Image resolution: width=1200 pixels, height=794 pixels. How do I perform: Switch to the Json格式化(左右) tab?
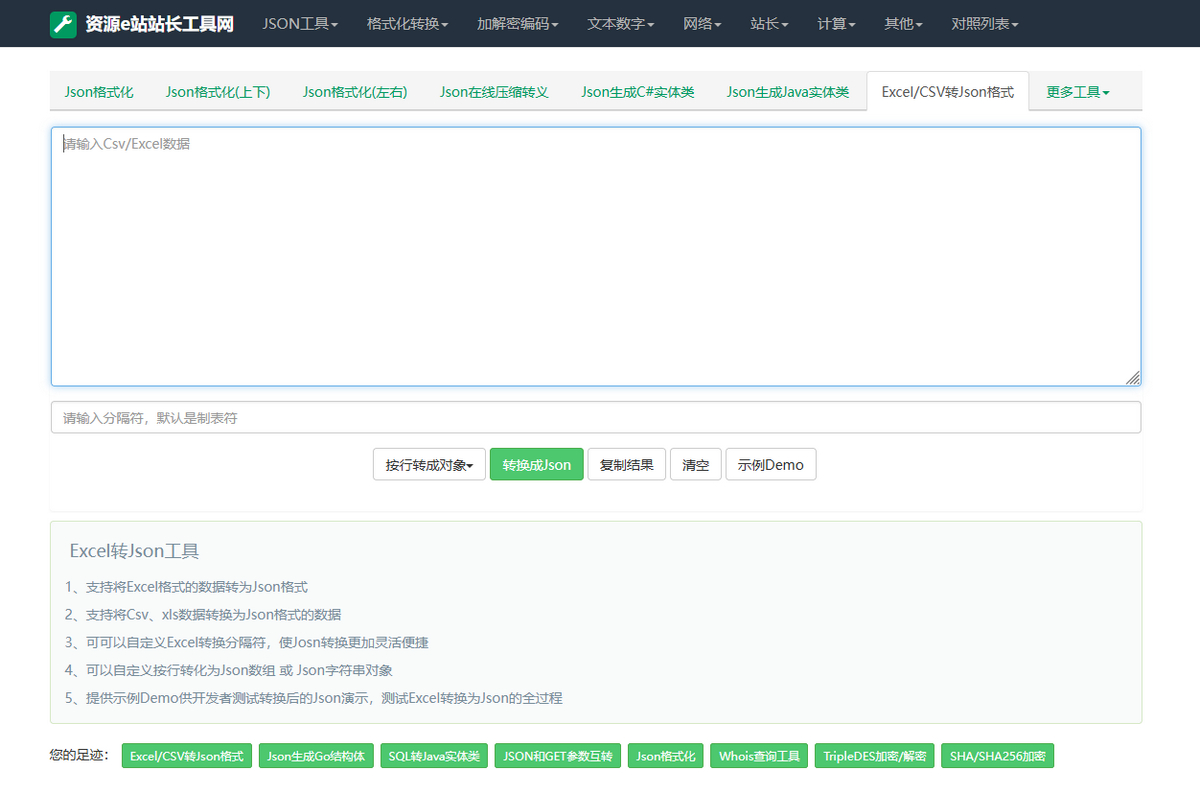pos(355,92)
